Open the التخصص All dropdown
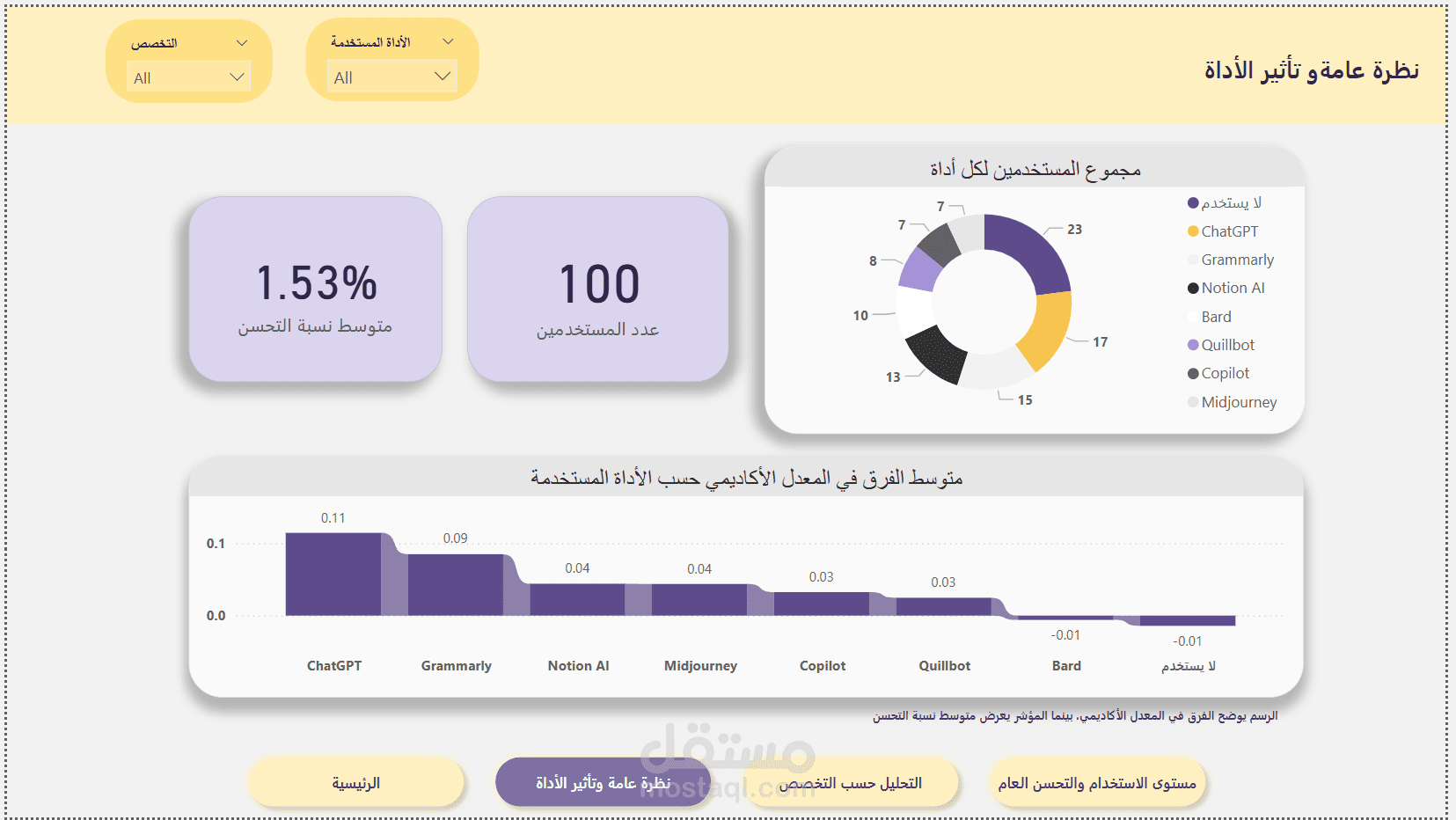The image size is (1456, 820). coord(188,77)
